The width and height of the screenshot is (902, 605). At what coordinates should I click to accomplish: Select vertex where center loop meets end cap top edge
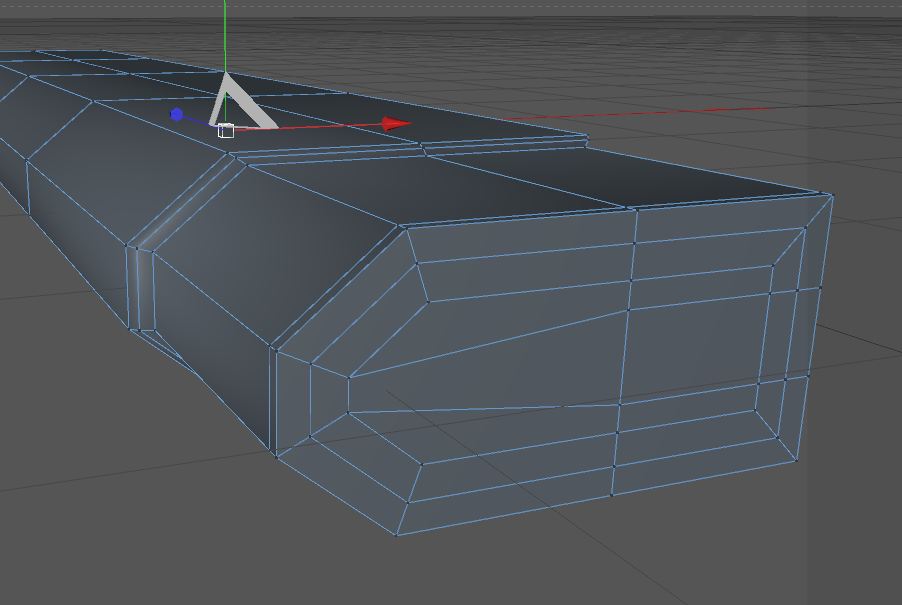click(635, 210)
